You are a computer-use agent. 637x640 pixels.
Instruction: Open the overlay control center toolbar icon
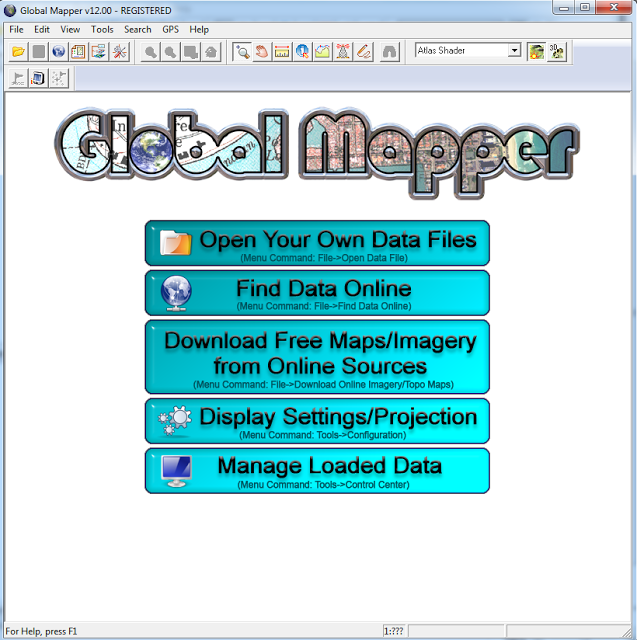click(x=79, y=52)
